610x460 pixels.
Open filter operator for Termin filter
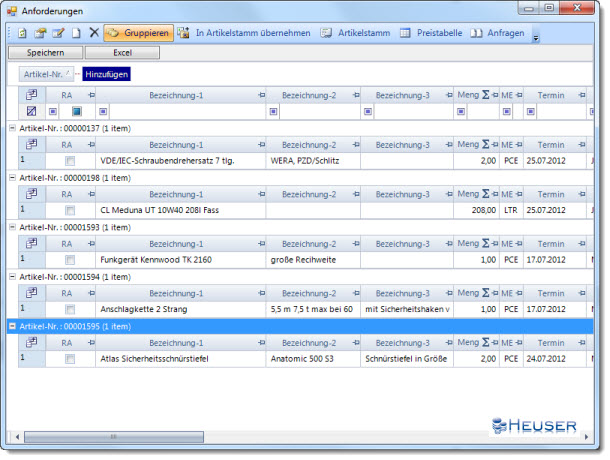[531, 112]
